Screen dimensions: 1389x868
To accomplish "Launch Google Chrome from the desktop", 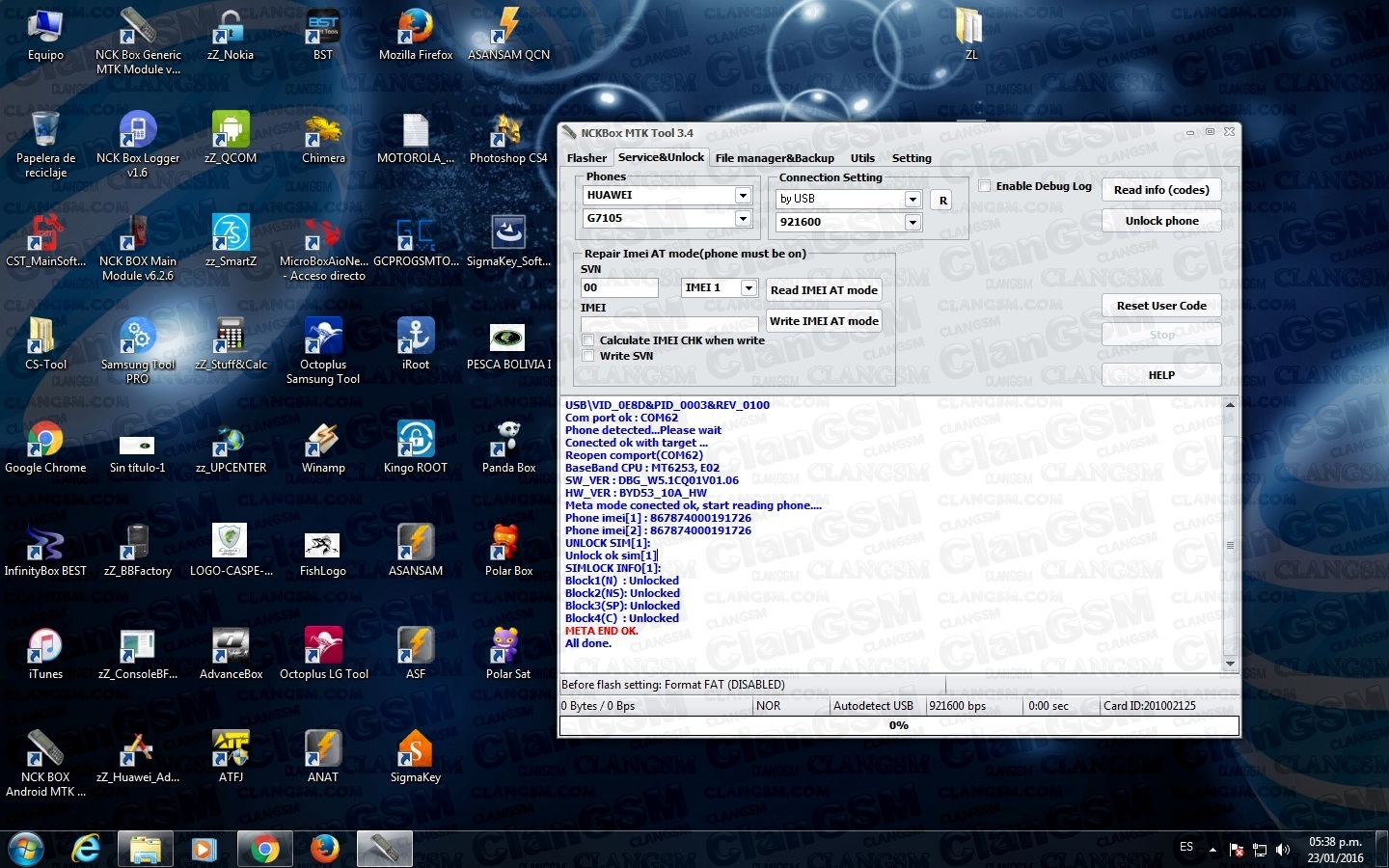I will click(x=45, y=448).
